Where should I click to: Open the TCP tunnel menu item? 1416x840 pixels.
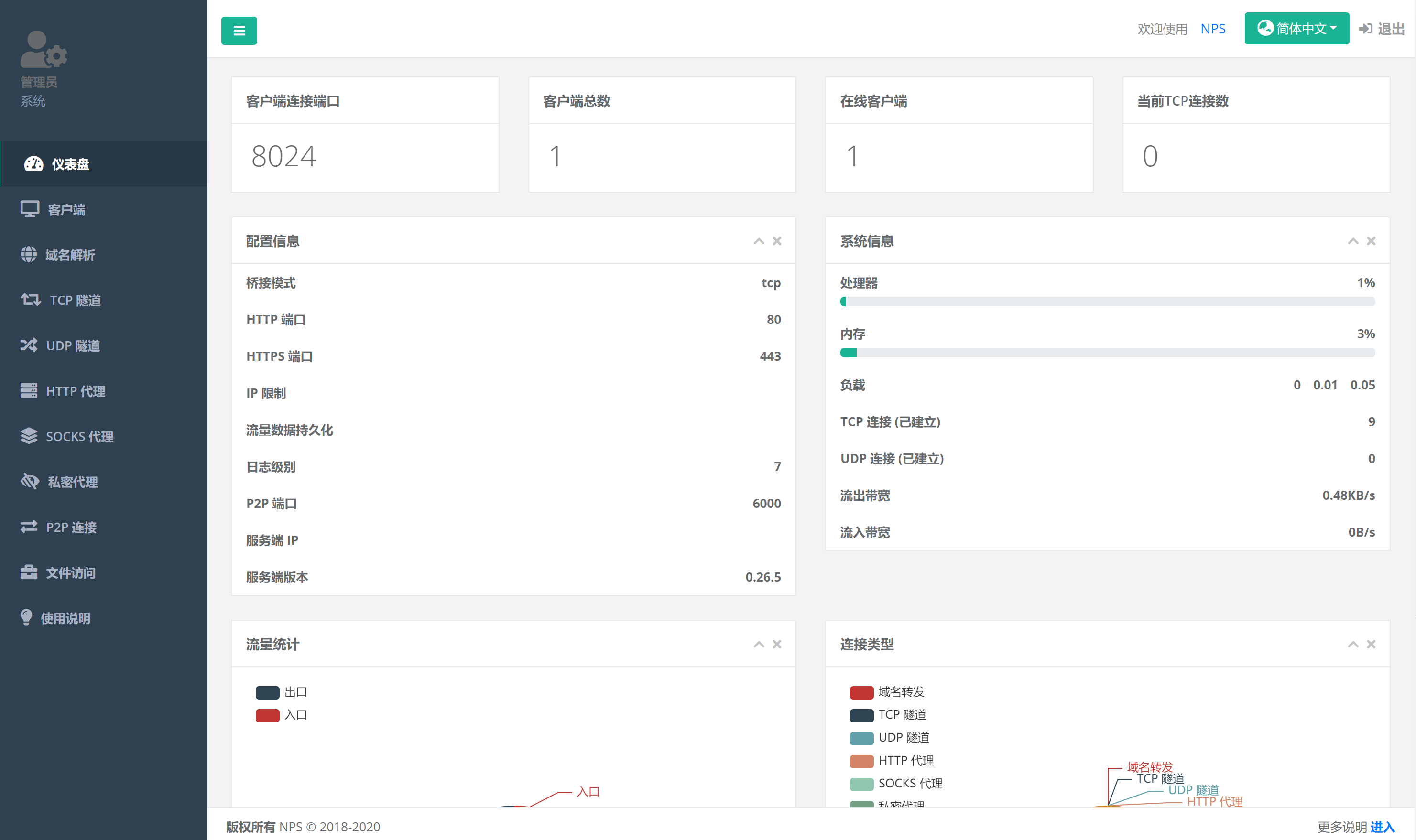pos(75,301)
